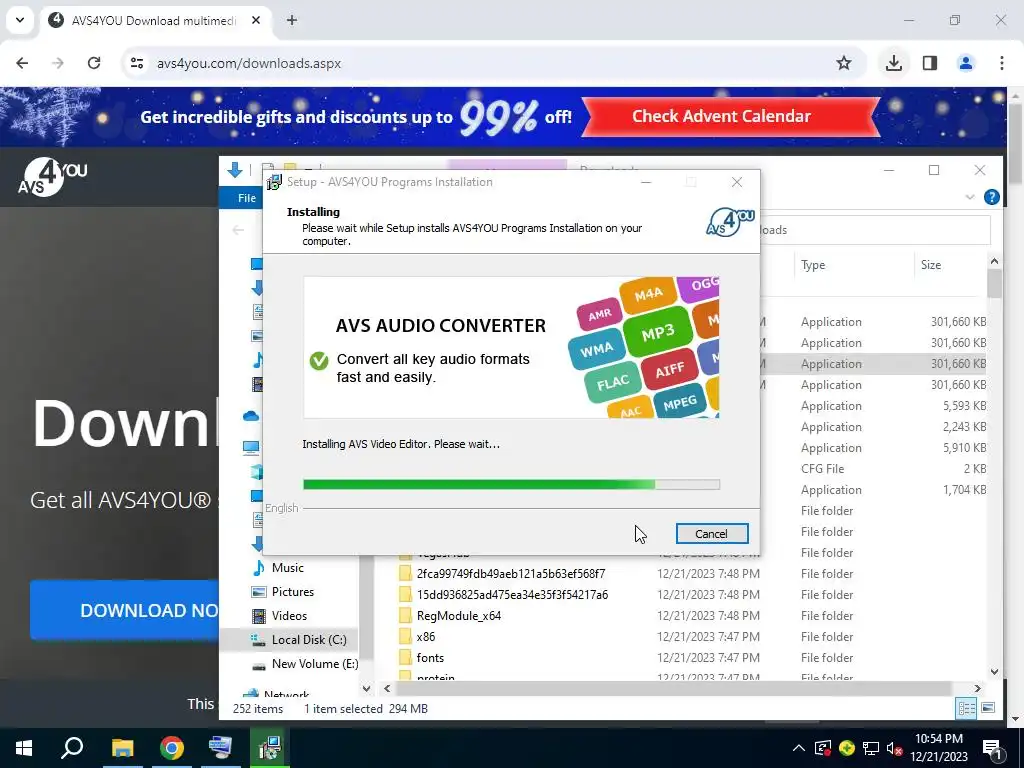The width and height of the screenshot is (1024, 768).
Task: Click the installation progress bar
Action: tap(511, 484)
